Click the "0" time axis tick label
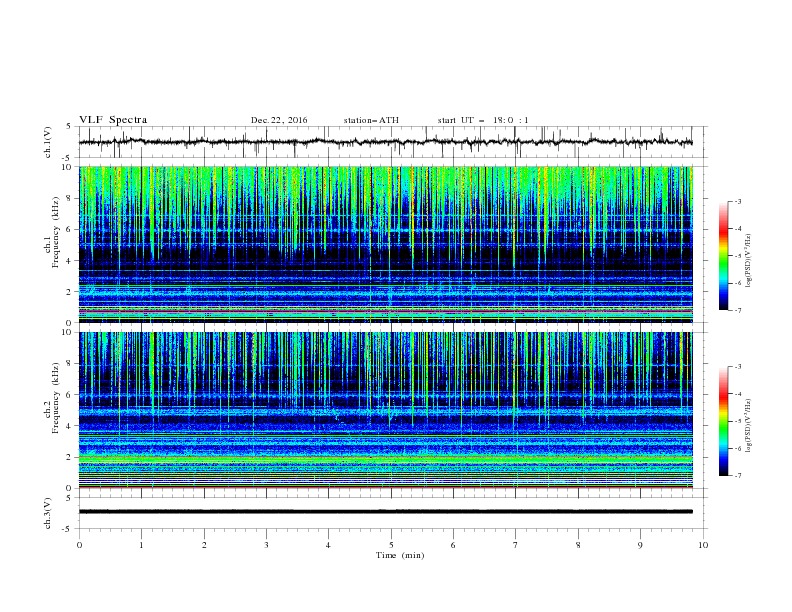792x612 pixels. [79, 545]
